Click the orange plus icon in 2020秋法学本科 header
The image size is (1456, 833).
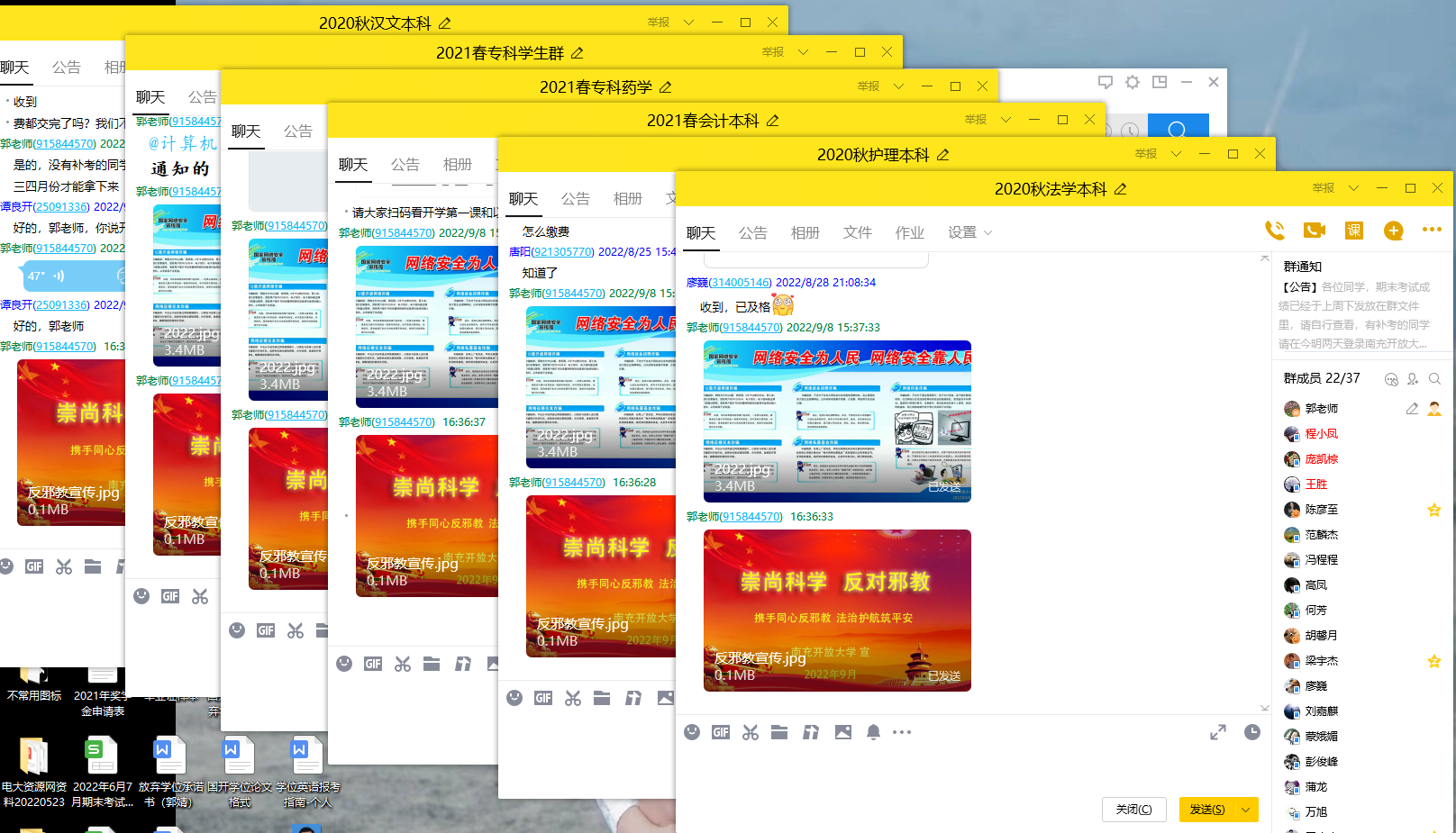pos(1393,231)
